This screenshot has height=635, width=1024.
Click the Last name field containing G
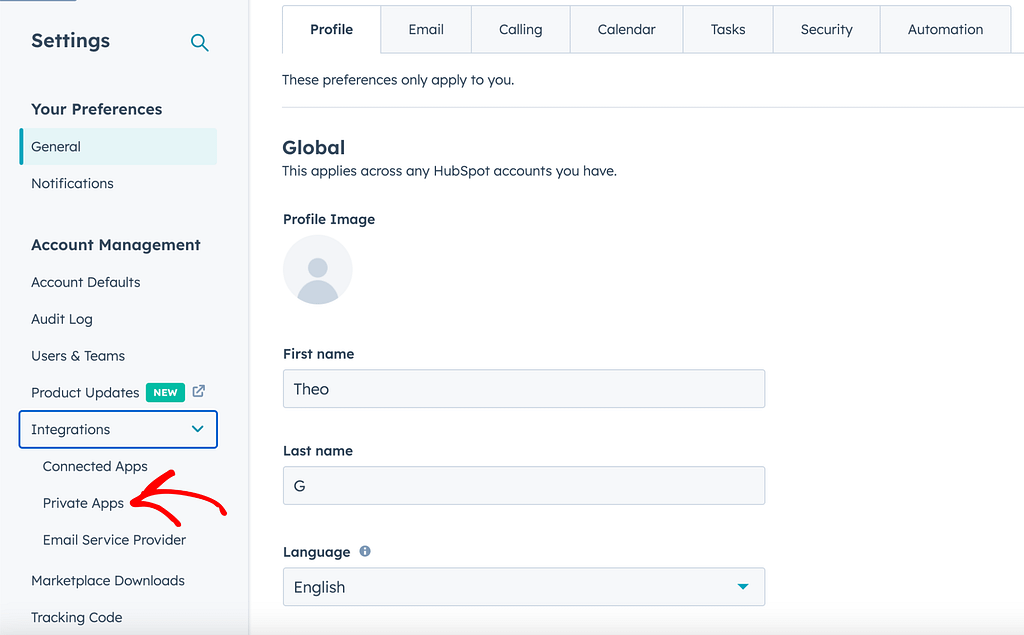(x=524, y=485)
